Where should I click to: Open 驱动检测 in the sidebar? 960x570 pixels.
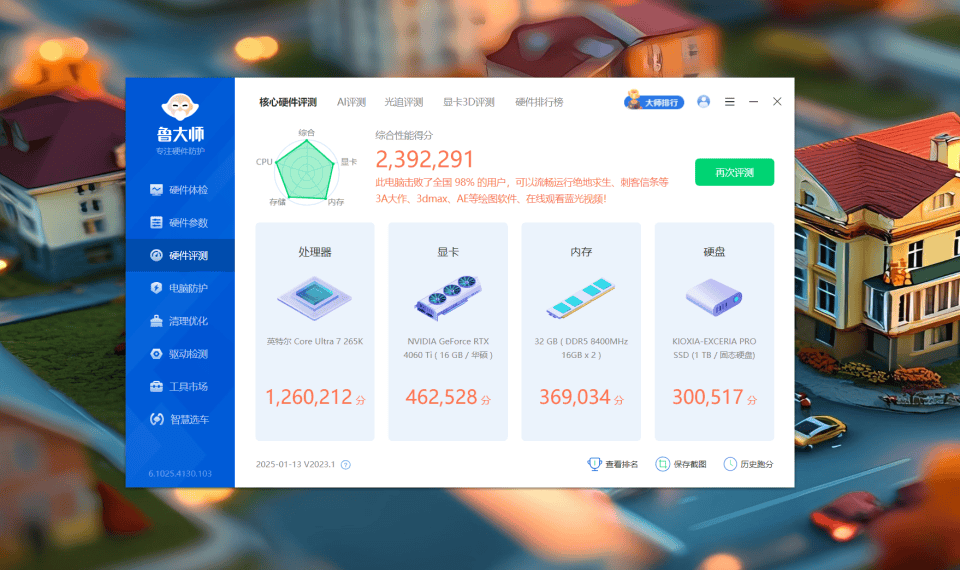click(x=180, y=354)
